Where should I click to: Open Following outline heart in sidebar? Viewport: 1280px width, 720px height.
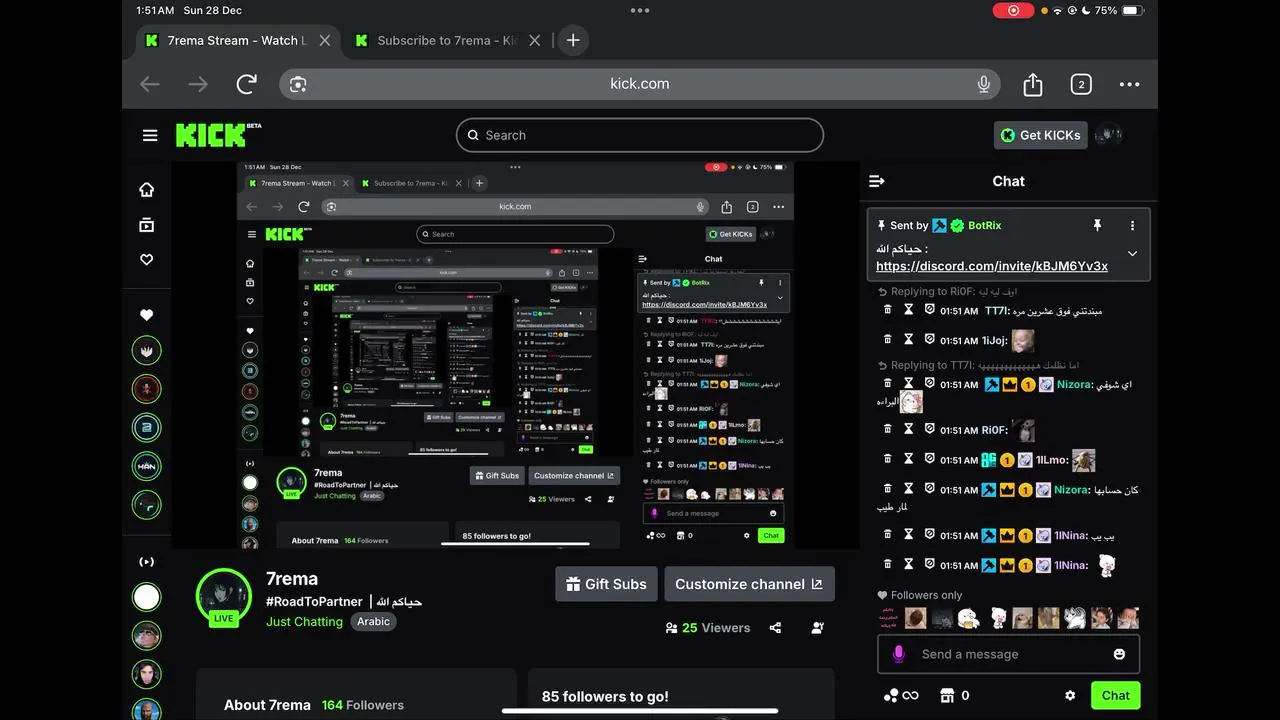point(147,259)
